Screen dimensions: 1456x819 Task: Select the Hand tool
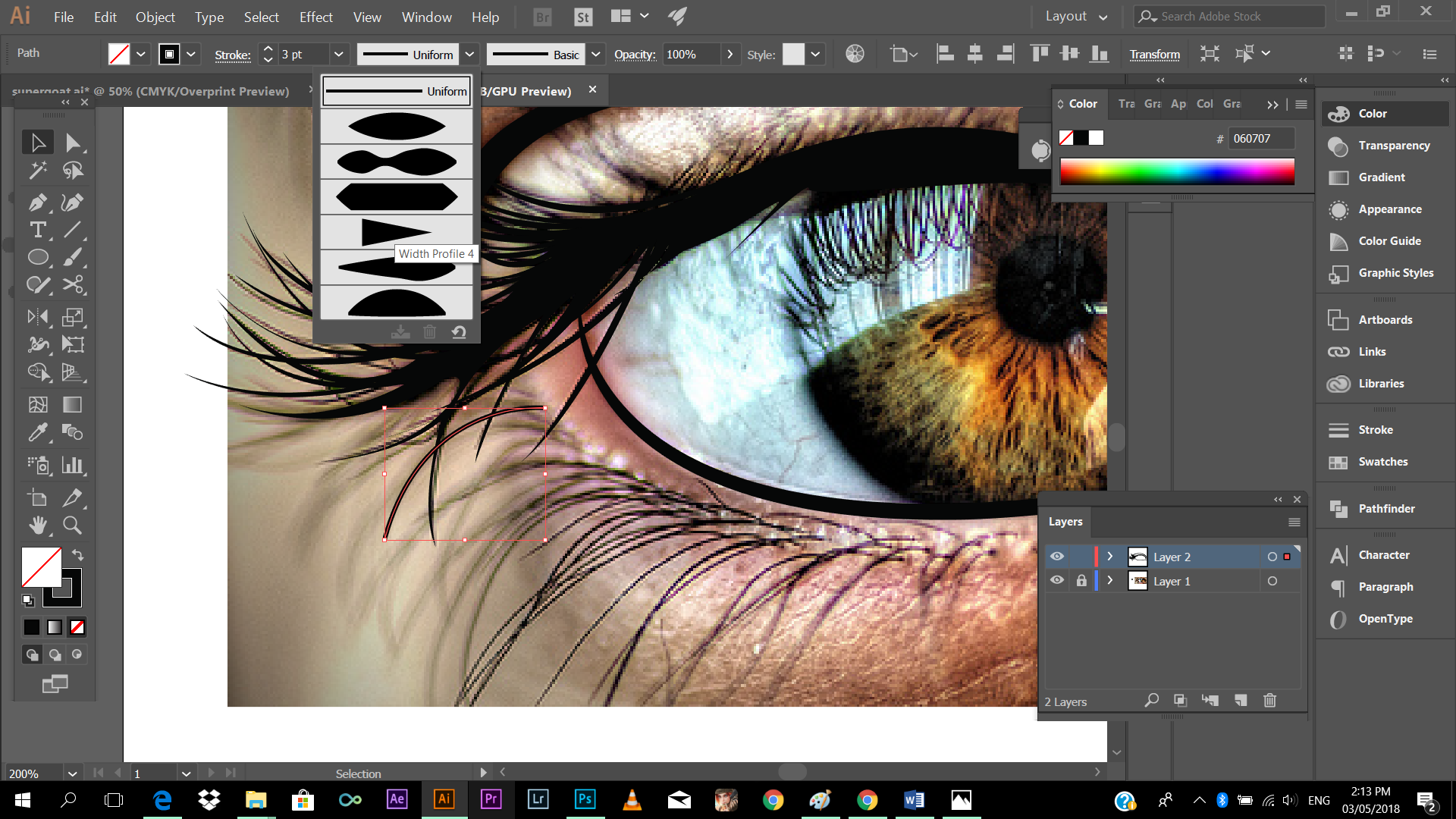tap(37, 525)
